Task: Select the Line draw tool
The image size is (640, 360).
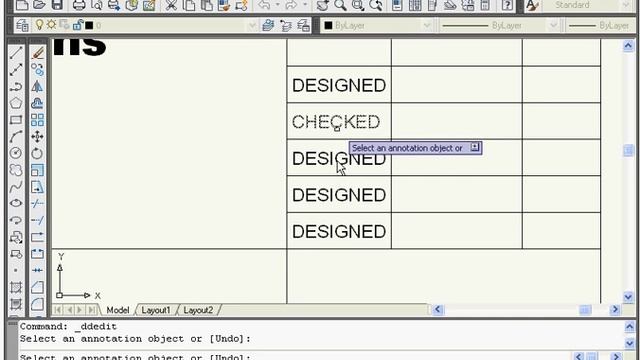Action: click(x=16, y=53)
